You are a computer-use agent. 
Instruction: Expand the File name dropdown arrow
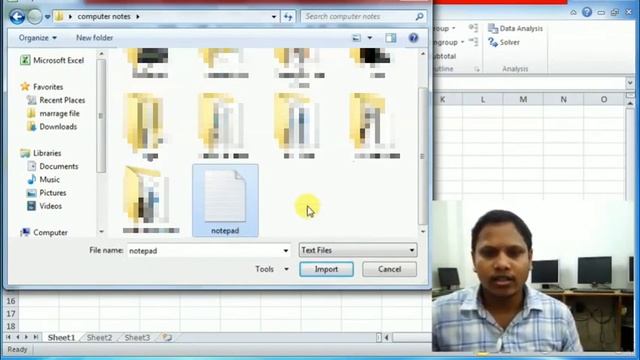click(286, 251)
